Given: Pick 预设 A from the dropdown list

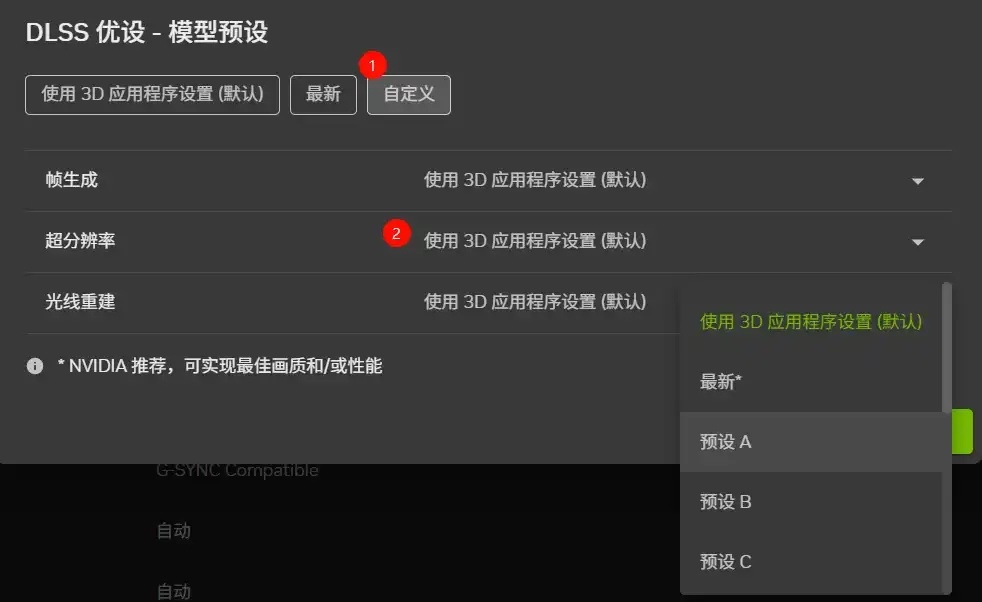Looking at the screenshot, I should [x=811, y=442].
